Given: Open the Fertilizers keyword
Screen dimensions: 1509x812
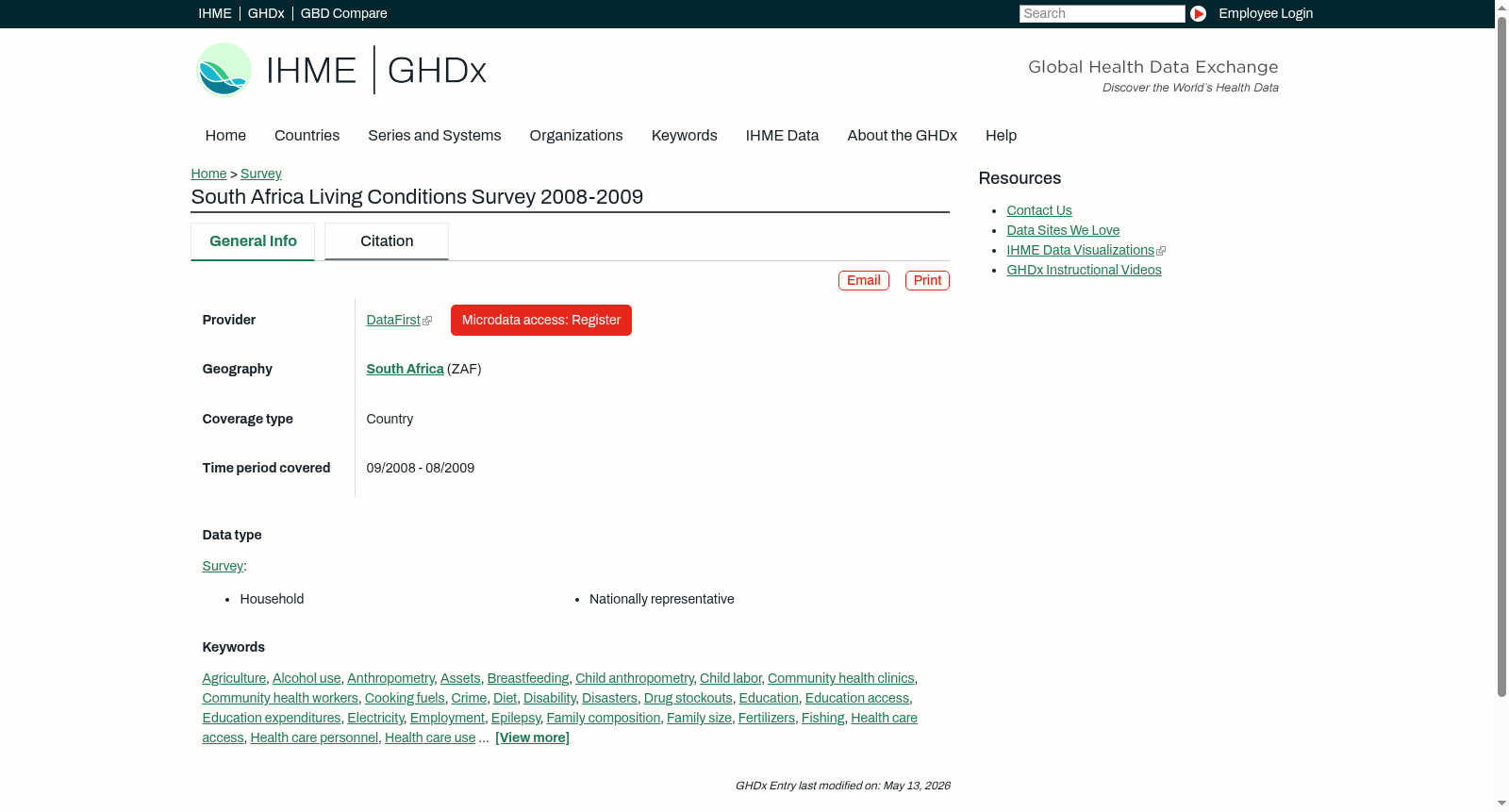Looking at the screenshot, I should (x=767, y=718).
